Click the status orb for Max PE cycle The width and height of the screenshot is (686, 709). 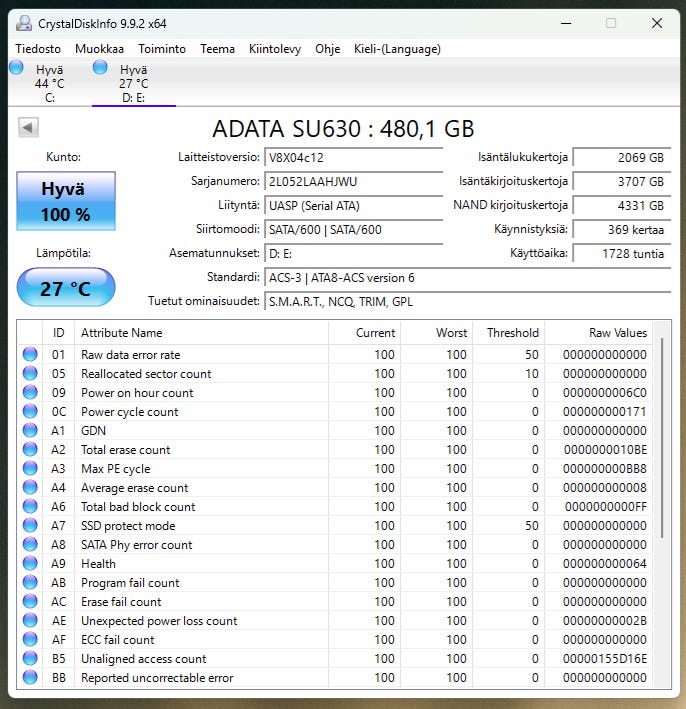(30, 468)
